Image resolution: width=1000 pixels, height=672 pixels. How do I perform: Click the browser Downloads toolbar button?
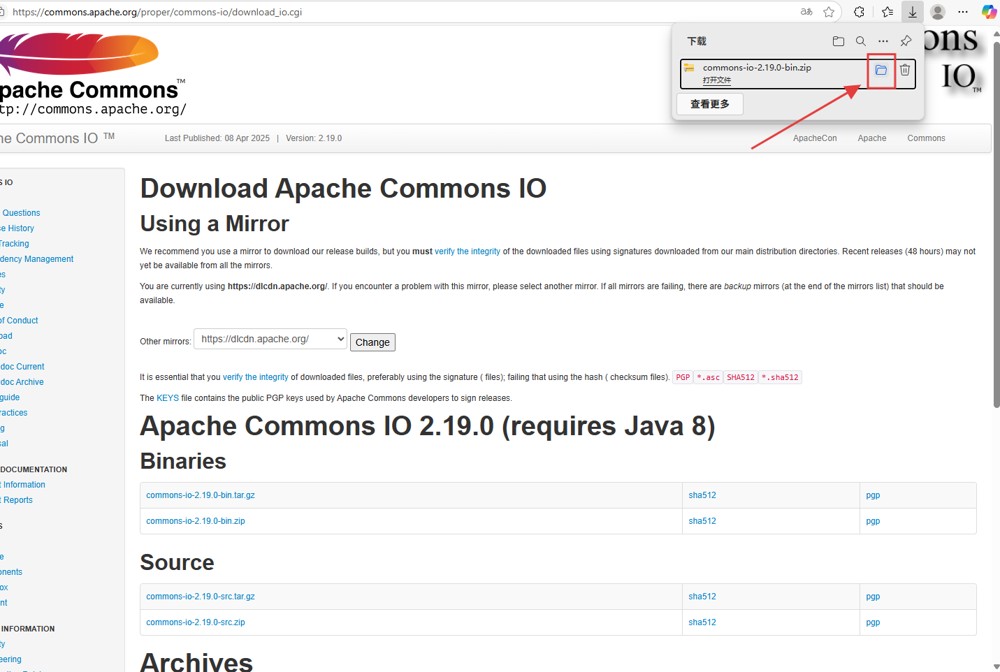(x=913, y=11)
